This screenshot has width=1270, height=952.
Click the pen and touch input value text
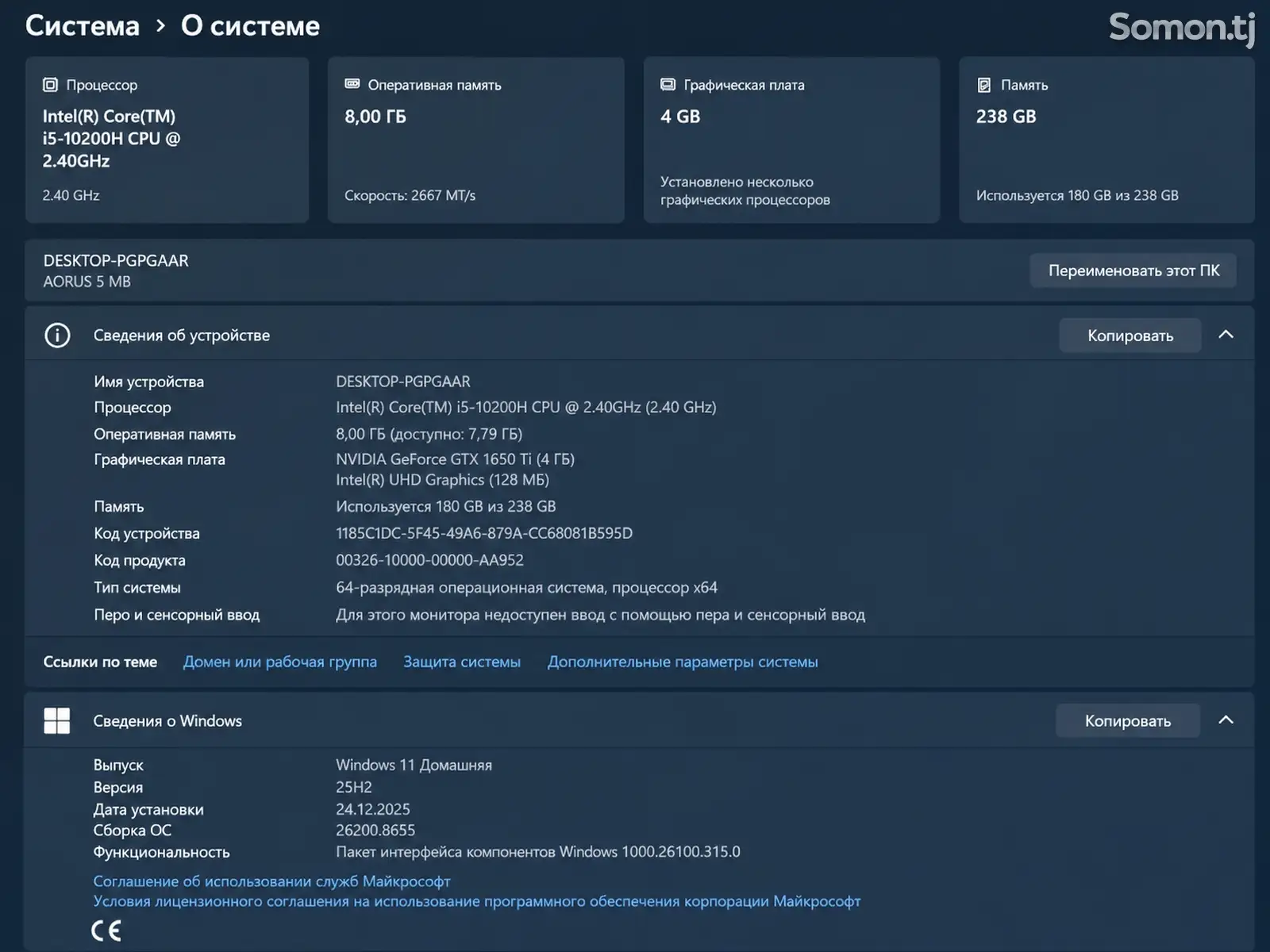pos(600,615)
